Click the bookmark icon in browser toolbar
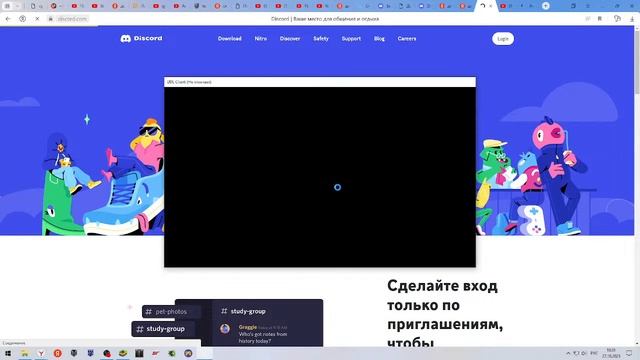The width and height of the screenshot is (640, 360). 600,19
